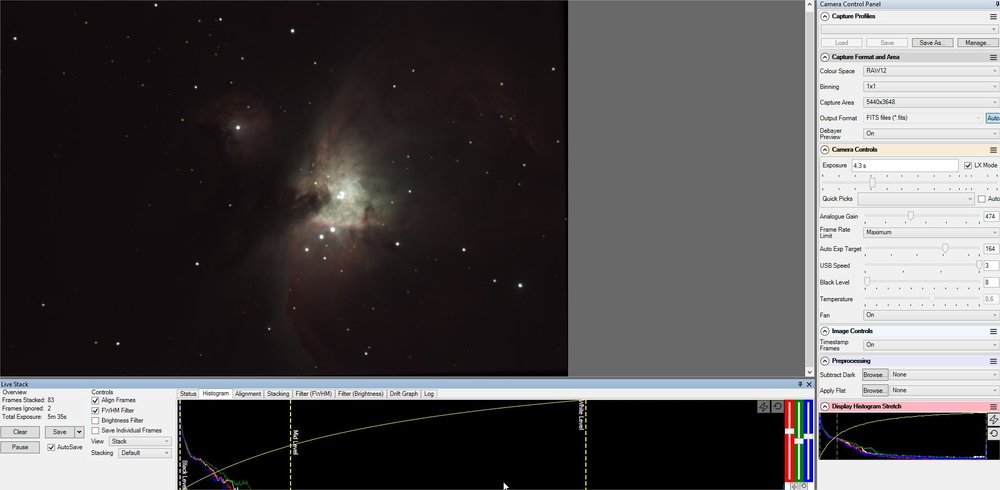Collapse the Display Histogram Stretch section
1000x490 pixels.
click(x=825, y=406)
